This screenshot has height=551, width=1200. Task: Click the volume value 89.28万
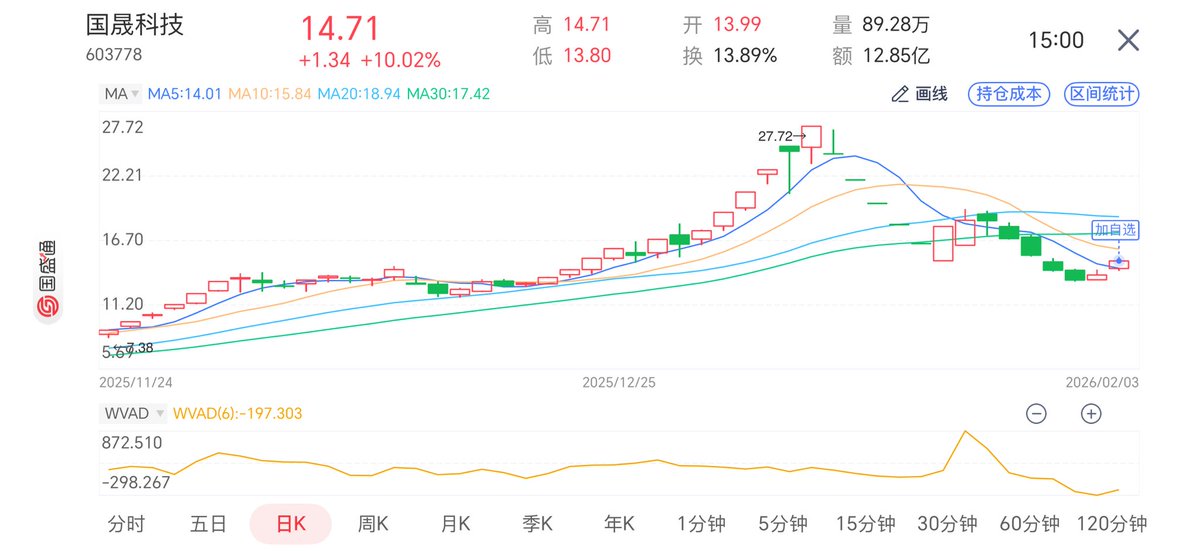click(x=894, y=24)
